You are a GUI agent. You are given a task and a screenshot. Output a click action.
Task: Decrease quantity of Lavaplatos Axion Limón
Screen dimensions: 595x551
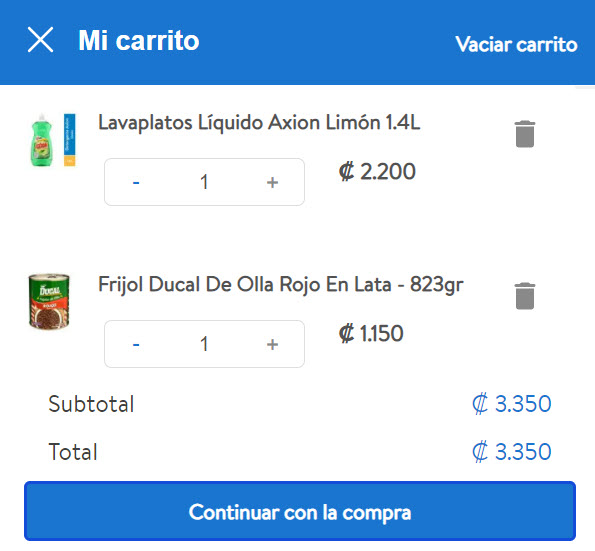click(136, 183)
